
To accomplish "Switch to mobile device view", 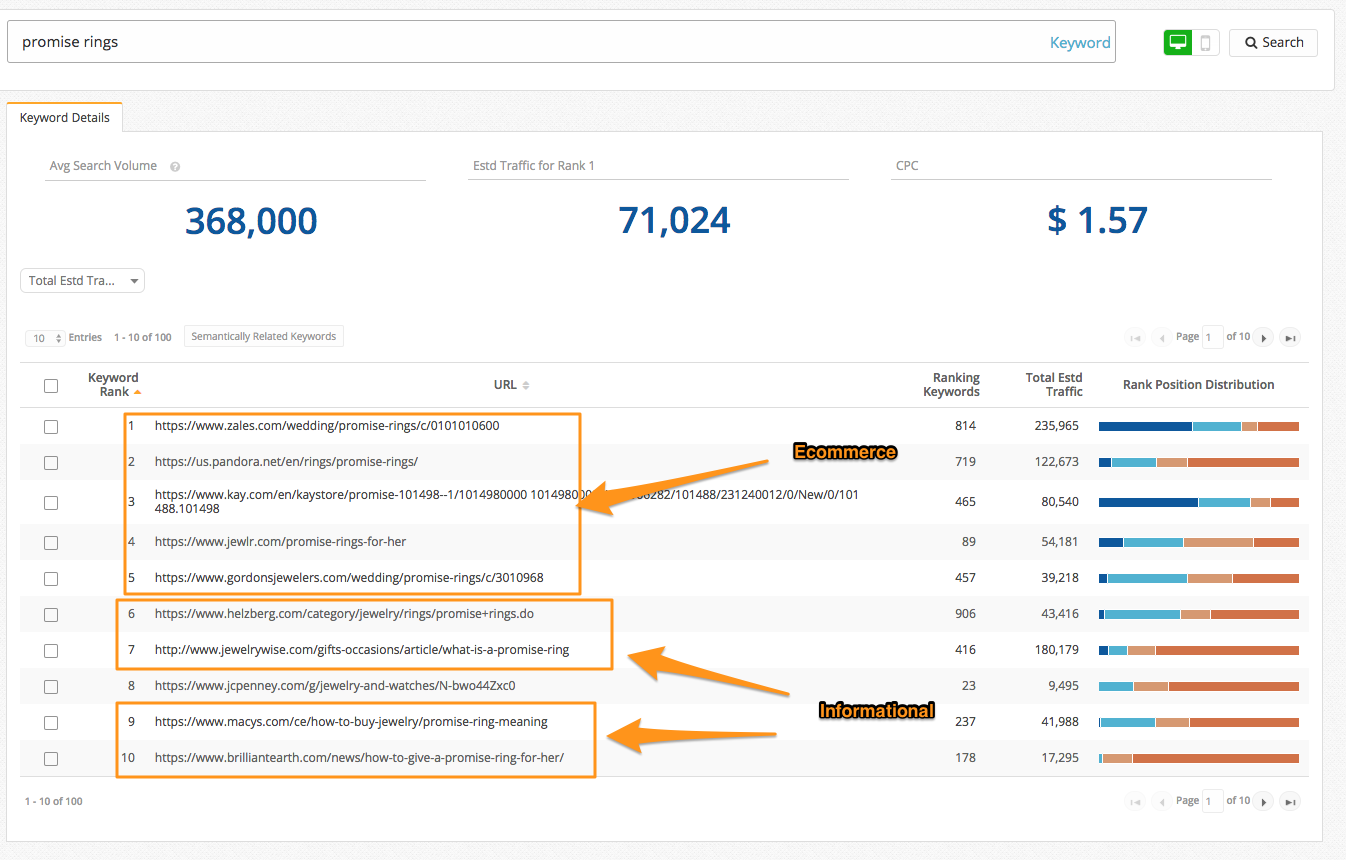I will pos(1206,42).
